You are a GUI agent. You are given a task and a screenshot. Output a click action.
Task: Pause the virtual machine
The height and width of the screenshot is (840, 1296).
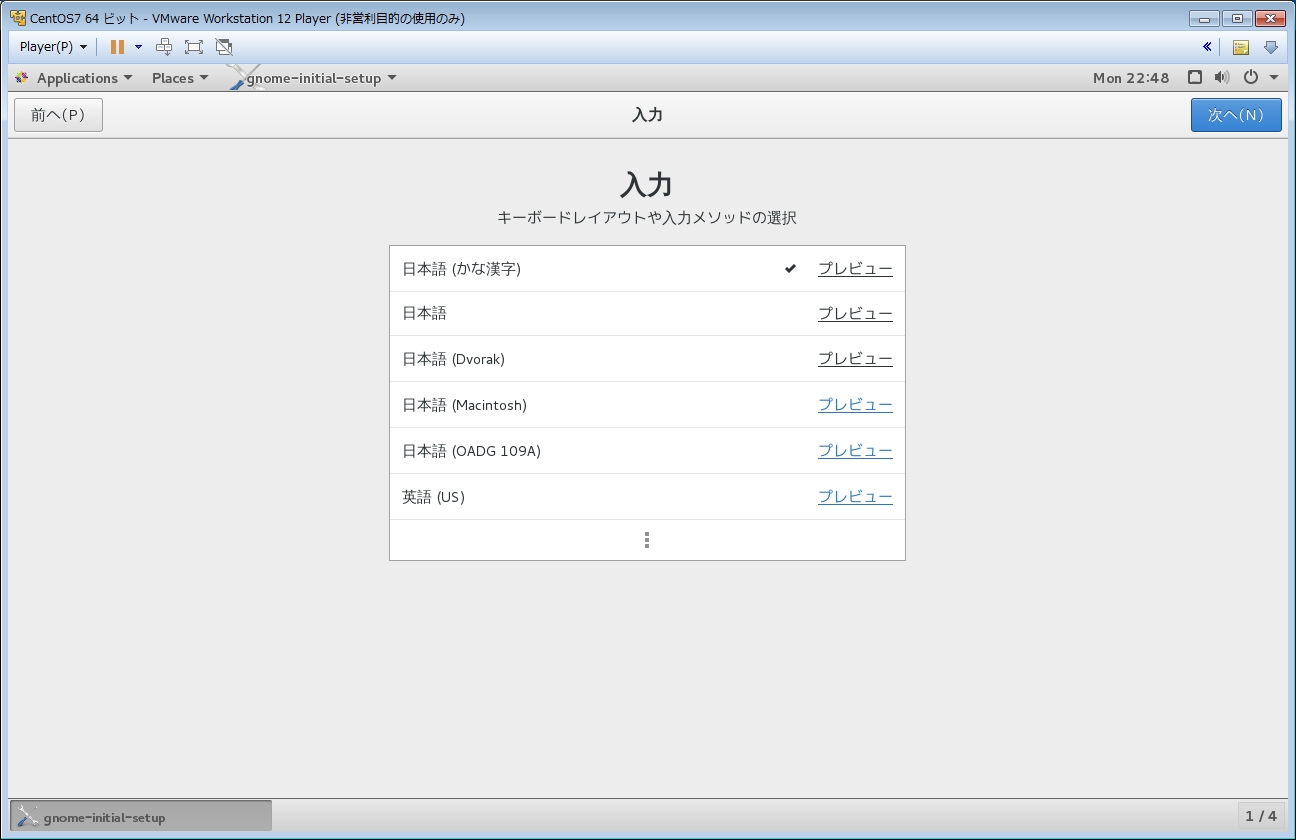click(x=117, y=47)
